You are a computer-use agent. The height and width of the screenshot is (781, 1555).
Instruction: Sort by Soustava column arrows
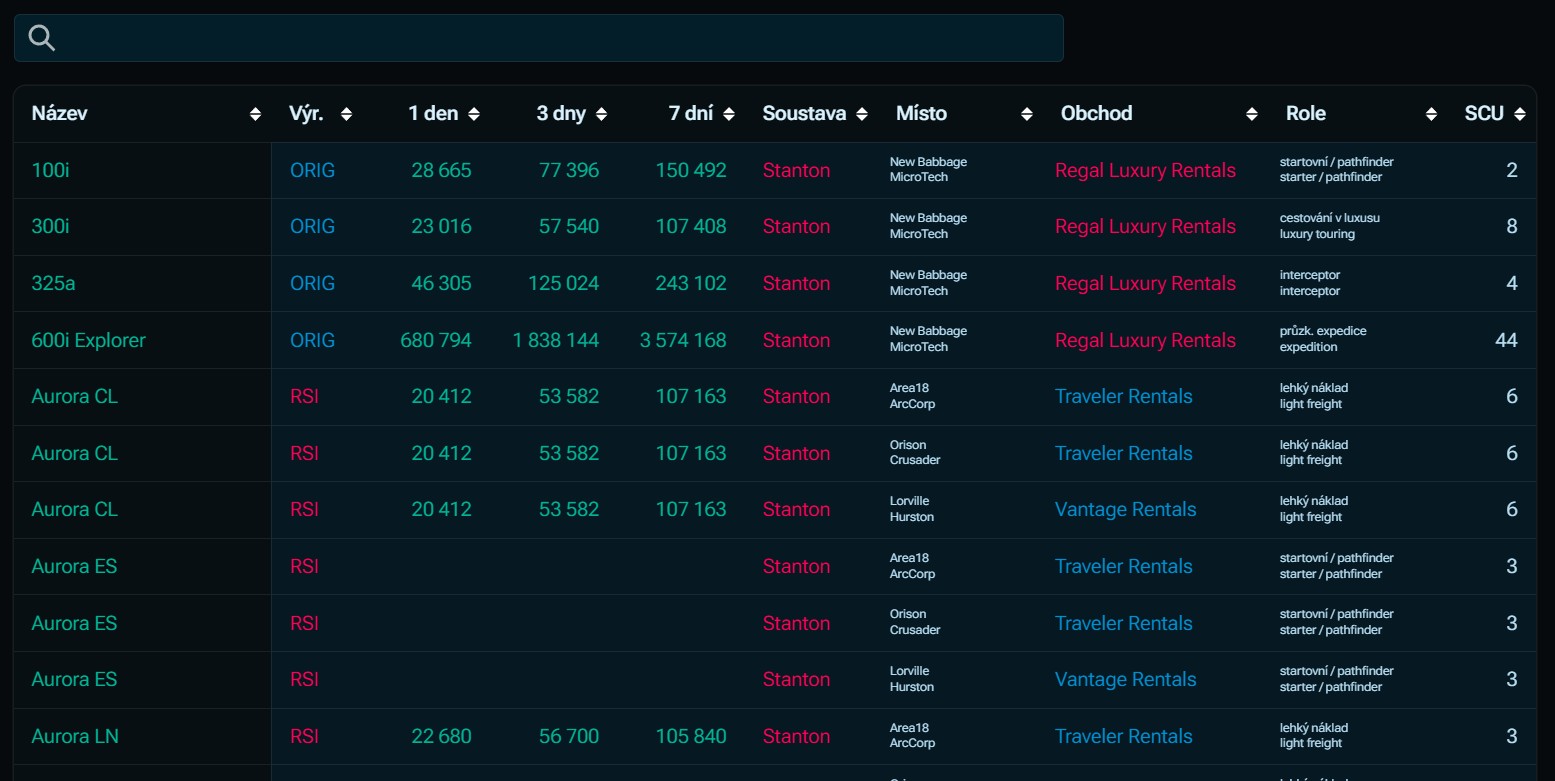click(862, 114)
